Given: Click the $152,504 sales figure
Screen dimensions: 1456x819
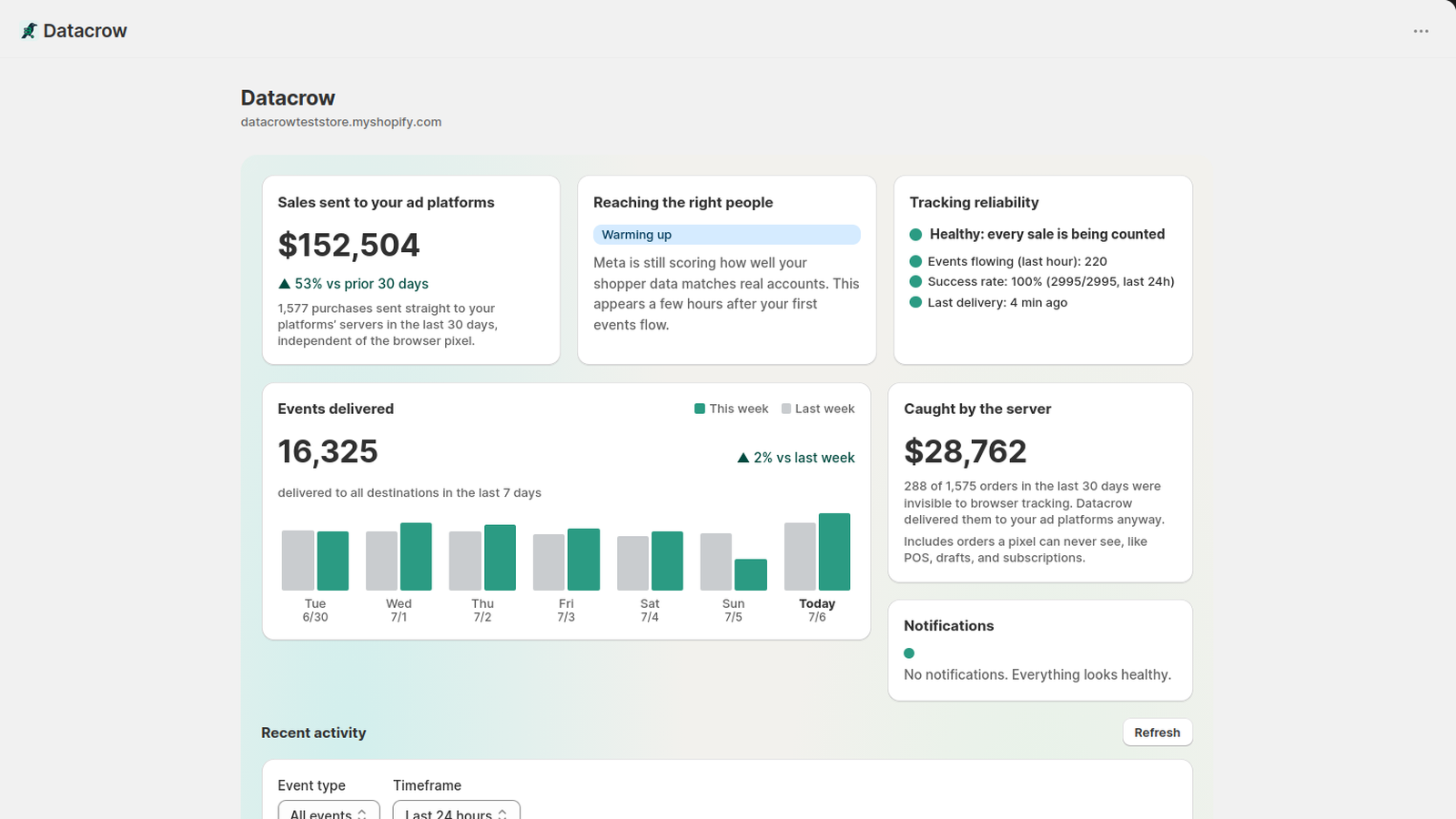Looking at the screenshot, I should tap(349, 245).
